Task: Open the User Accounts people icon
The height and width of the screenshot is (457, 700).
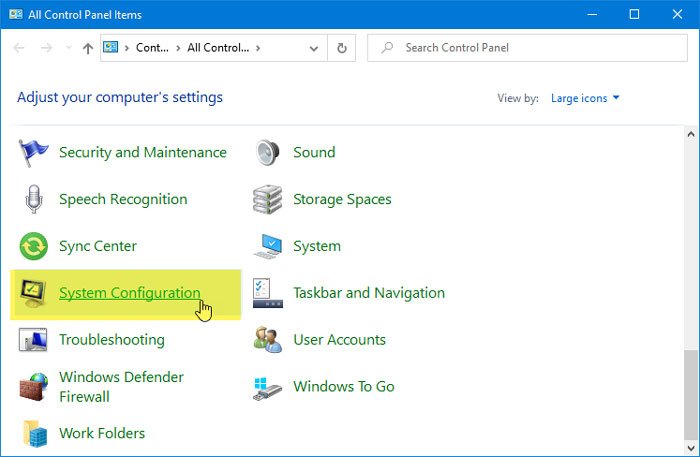Action: click(x=268, y=340)
